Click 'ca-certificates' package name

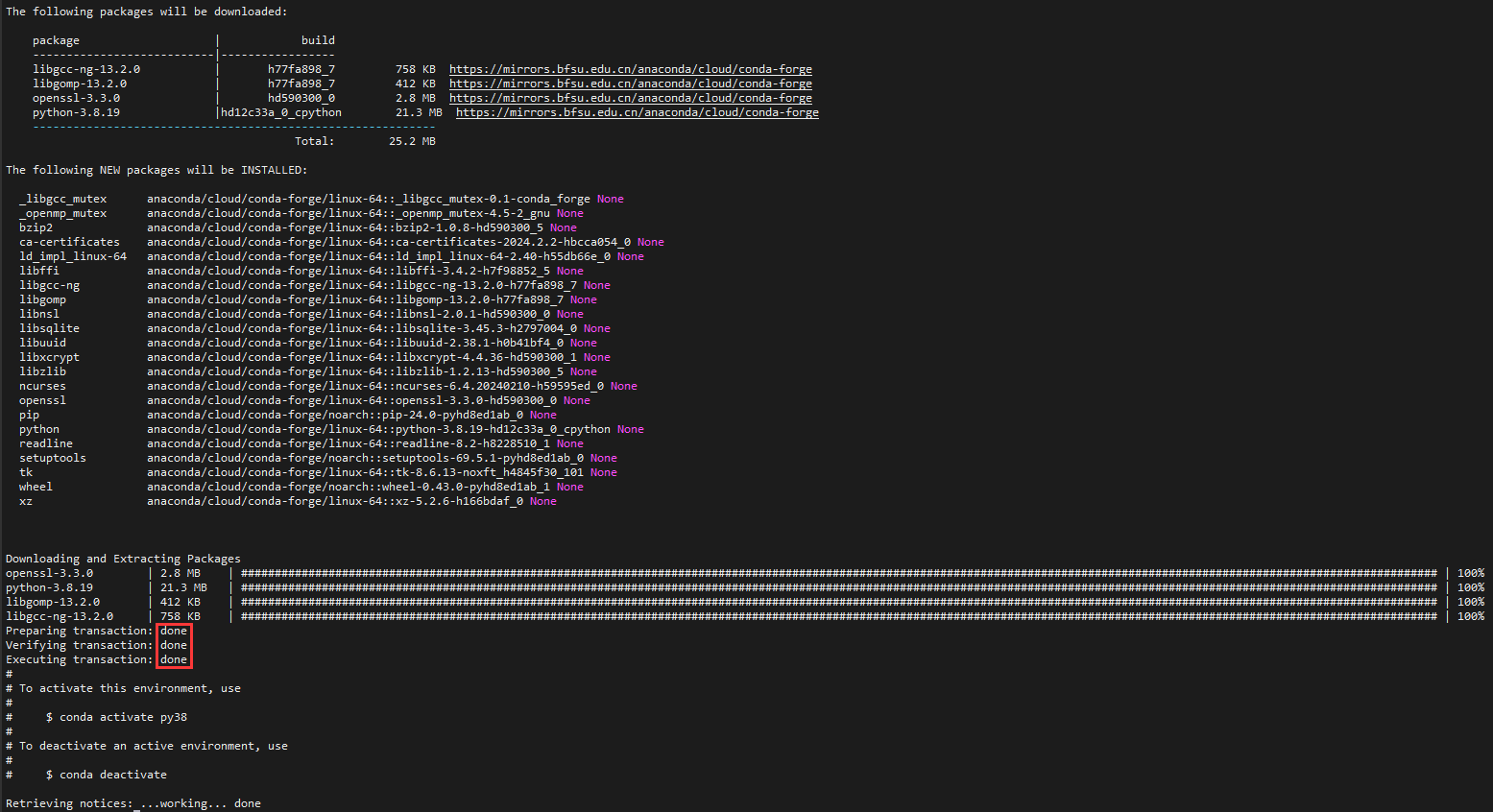click(x=69, y=242)
